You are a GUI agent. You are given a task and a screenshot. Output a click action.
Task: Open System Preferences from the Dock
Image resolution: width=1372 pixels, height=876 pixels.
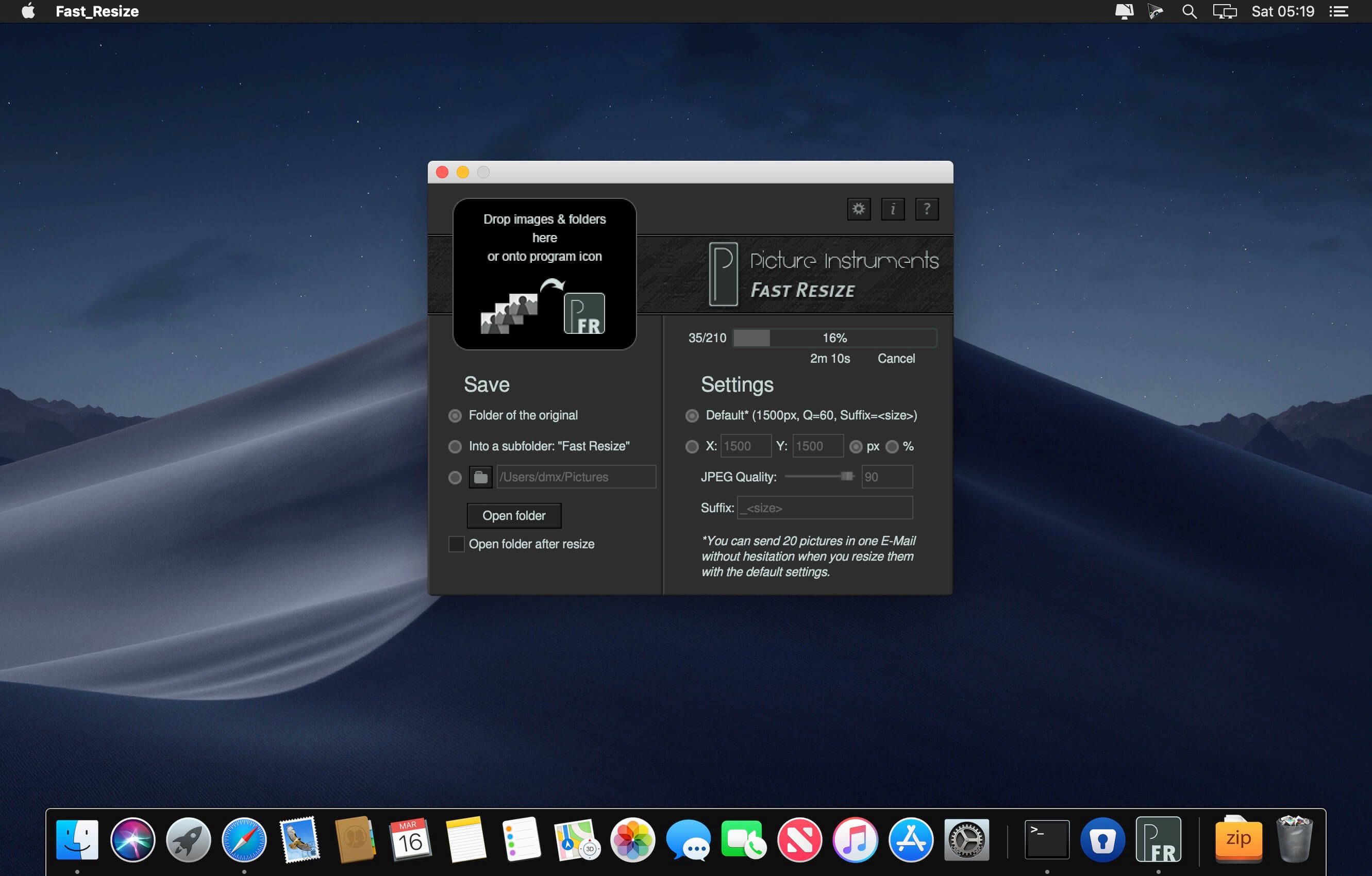click(966, 839)
